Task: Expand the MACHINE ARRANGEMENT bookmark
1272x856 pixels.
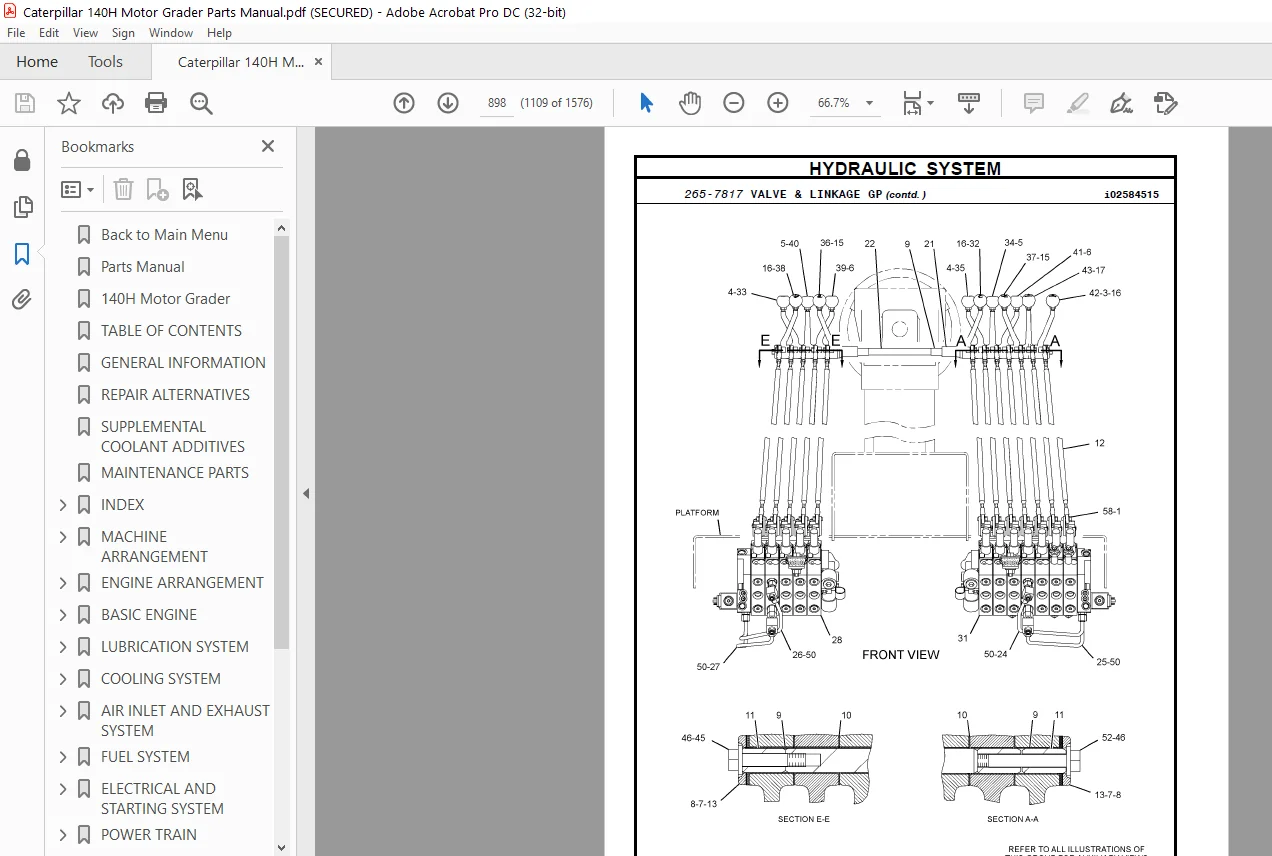Action: [63, 537]
